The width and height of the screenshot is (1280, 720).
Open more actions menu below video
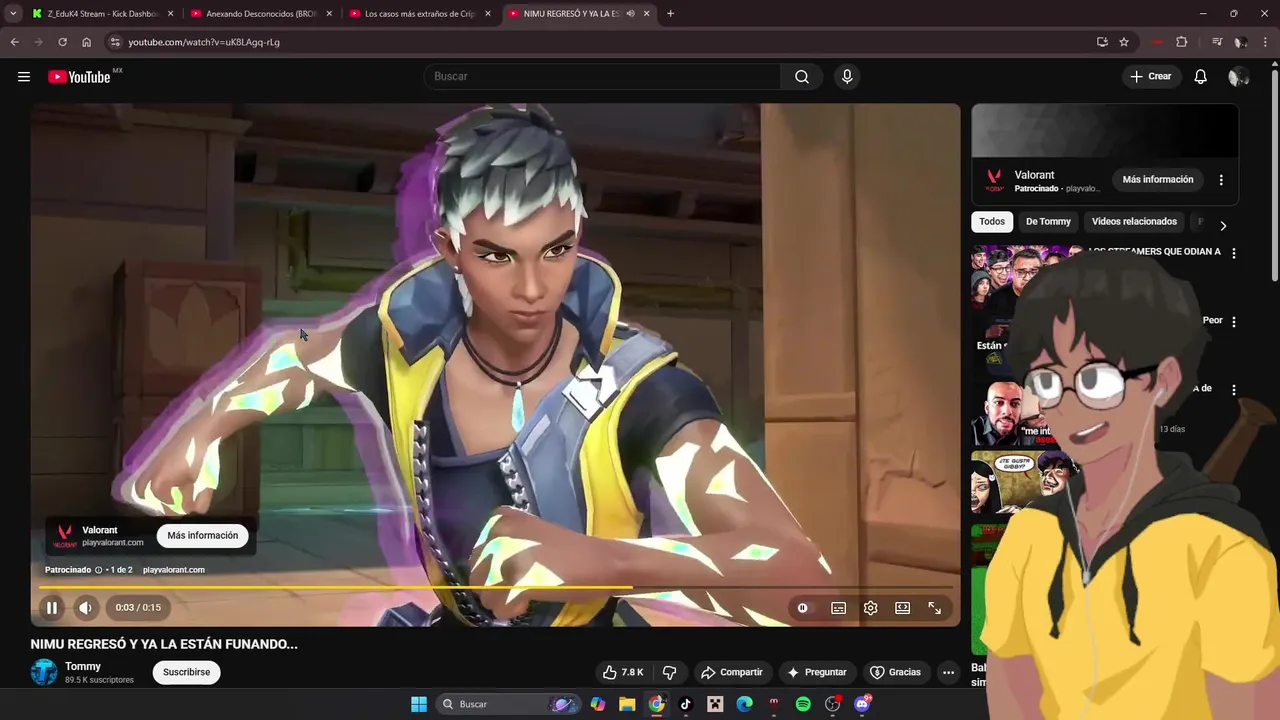coord(948,672)
